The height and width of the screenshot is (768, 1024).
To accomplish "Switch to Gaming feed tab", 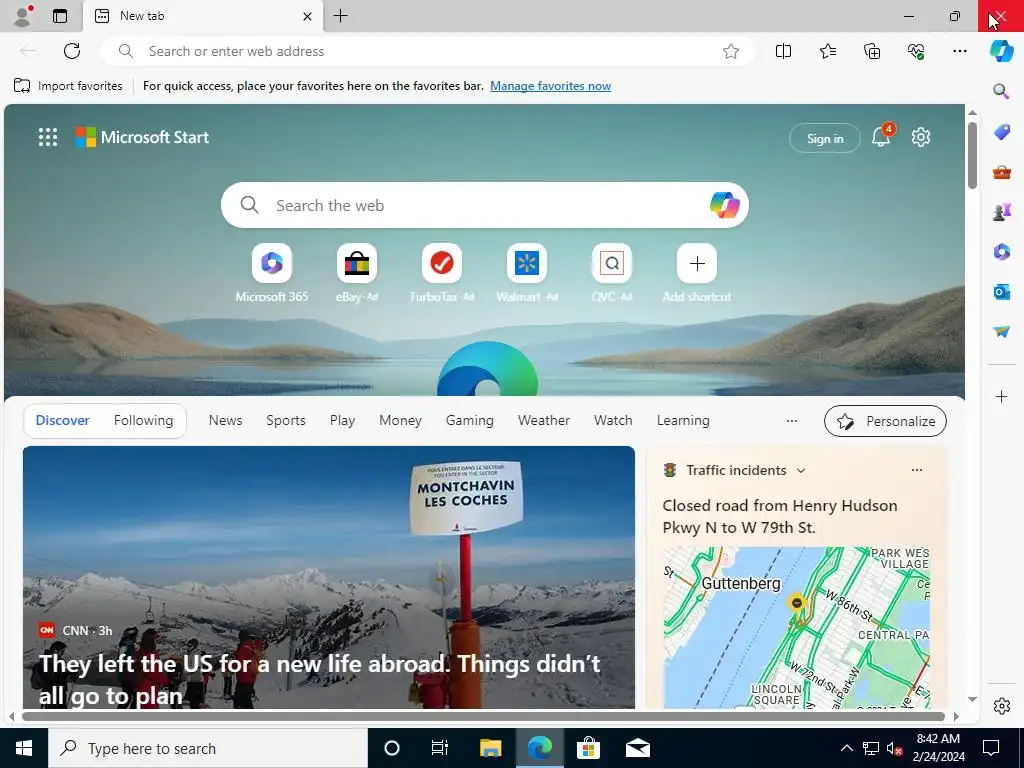I will 470,421.
